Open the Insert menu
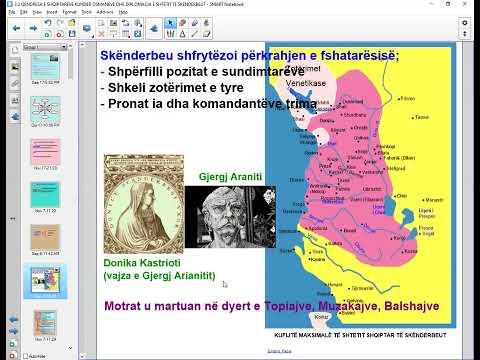Image resolution: width=480 pixels, height=360 pixels. [x=52, y=12]
